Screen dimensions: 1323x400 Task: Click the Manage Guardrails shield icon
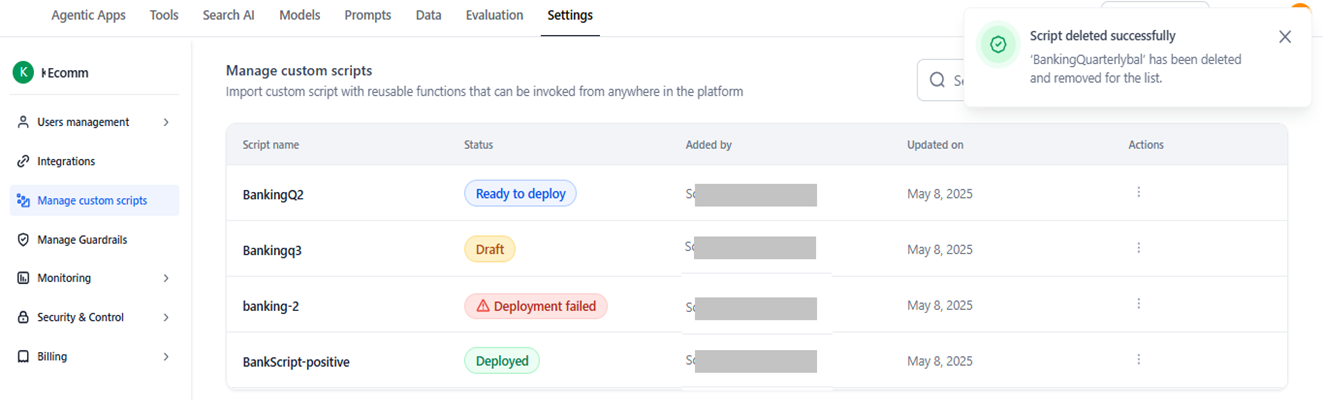(23, 240)
